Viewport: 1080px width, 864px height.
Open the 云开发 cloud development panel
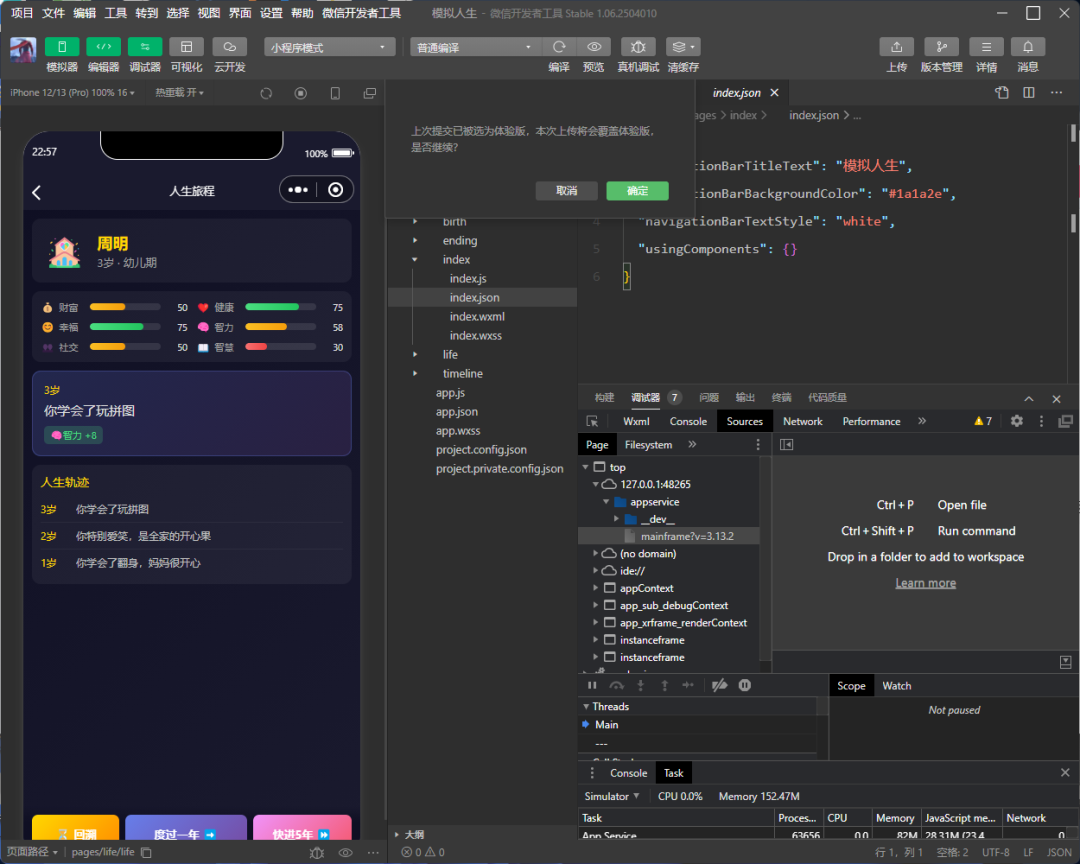click(229, 47)
